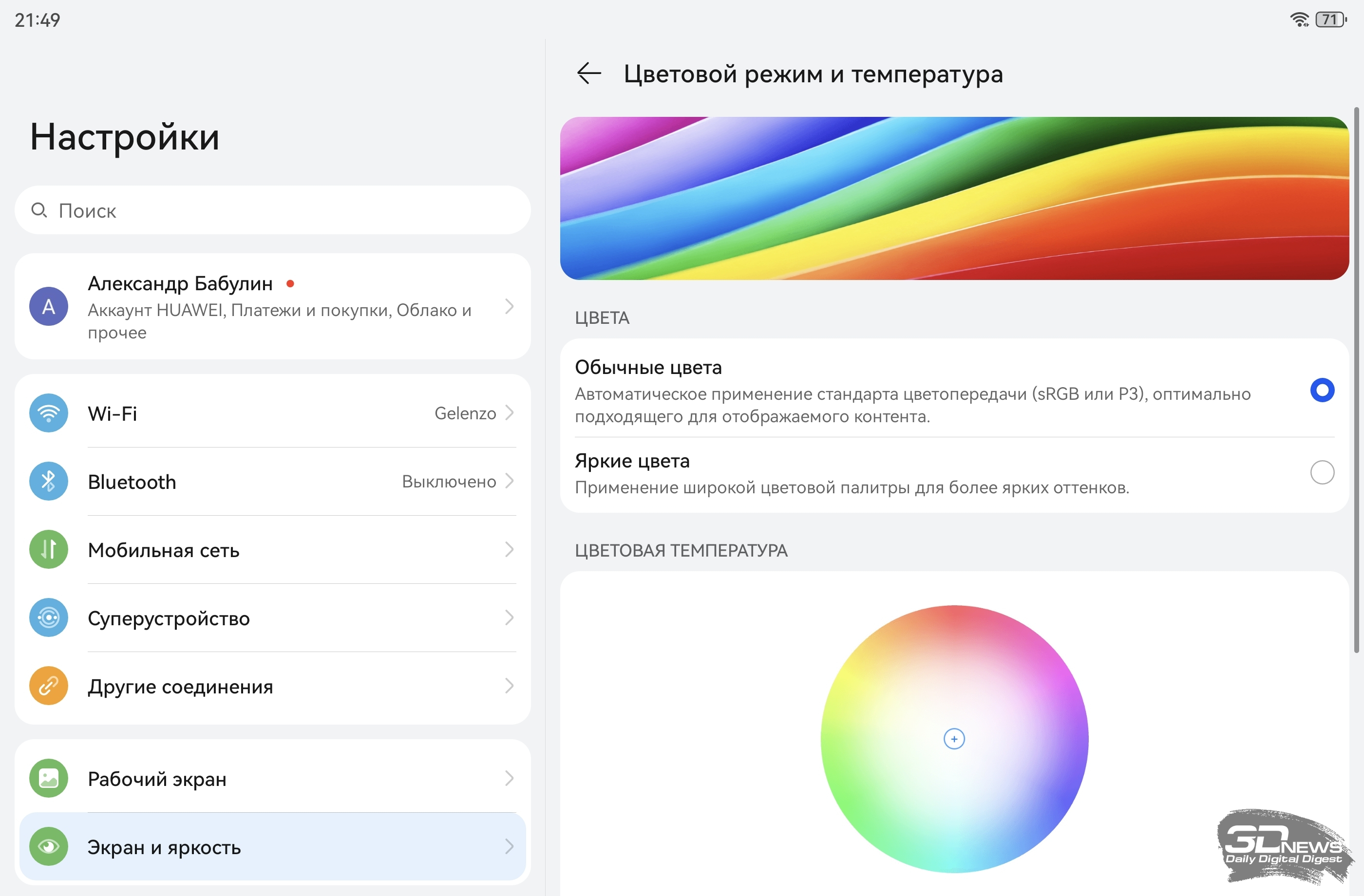Expand Wi-Fi chevron next to Gelenzo

pyautogui.click(x=509, y=413)
